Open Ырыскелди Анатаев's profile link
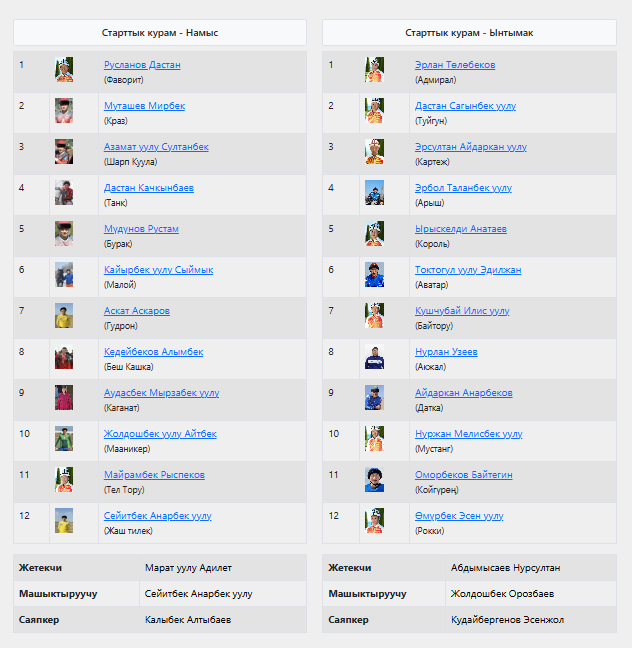Screen dimensions: 632x648 [x=460, y=229]
